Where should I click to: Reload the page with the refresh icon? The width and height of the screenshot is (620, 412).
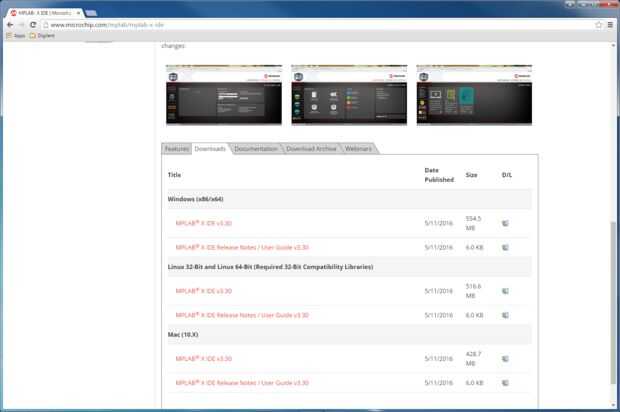click(x=33, y=25)
